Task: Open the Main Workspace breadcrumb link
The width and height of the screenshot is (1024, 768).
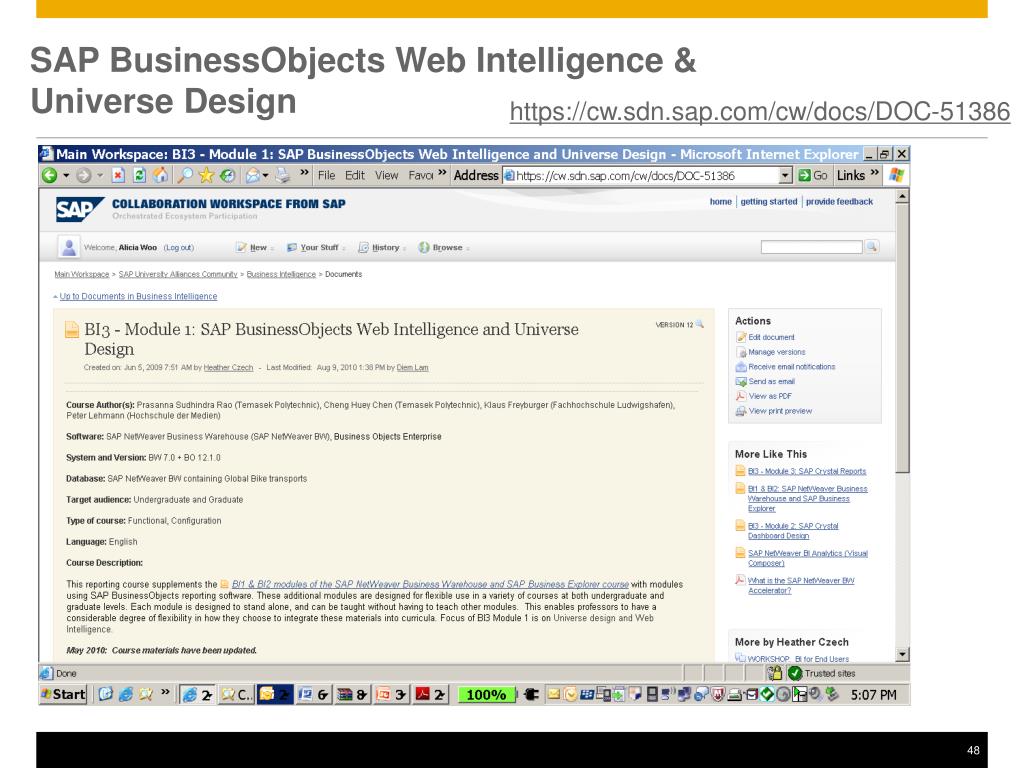Action: (82, 274)
